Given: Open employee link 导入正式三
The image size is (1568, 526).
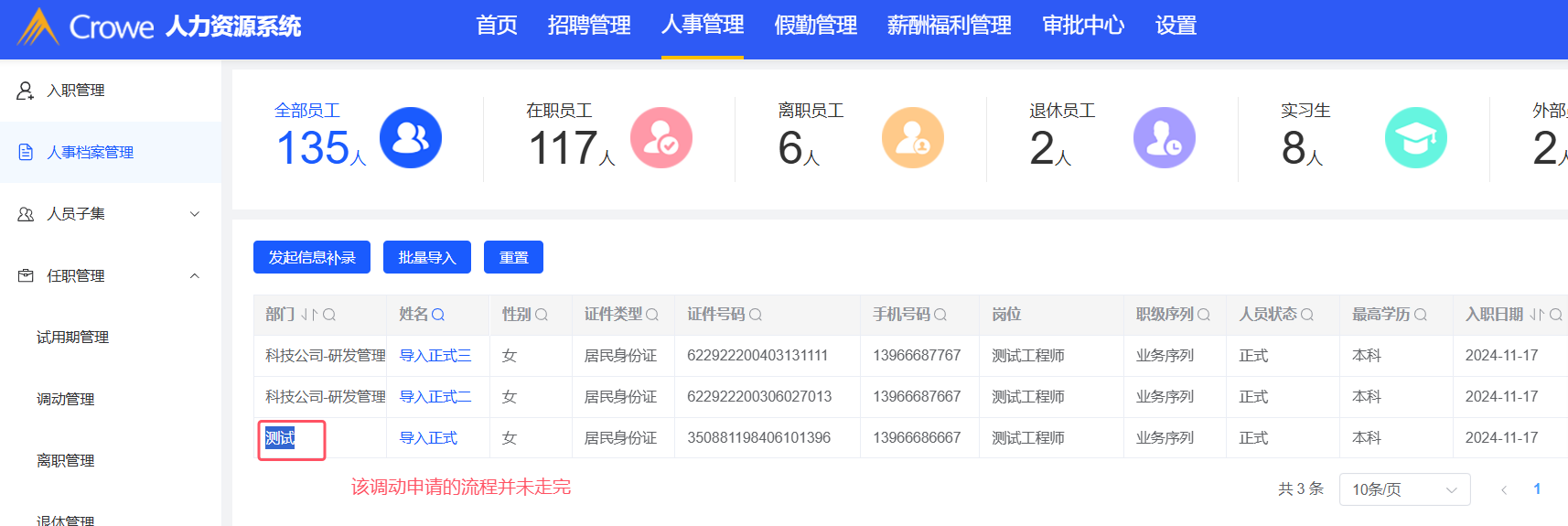Looking at the screenshot, I should point(435,356).
